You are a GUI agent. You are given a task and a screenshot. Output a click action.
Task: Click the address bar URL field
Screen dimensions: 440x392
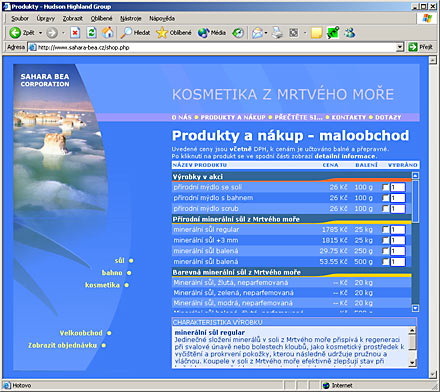coord(217,47)
